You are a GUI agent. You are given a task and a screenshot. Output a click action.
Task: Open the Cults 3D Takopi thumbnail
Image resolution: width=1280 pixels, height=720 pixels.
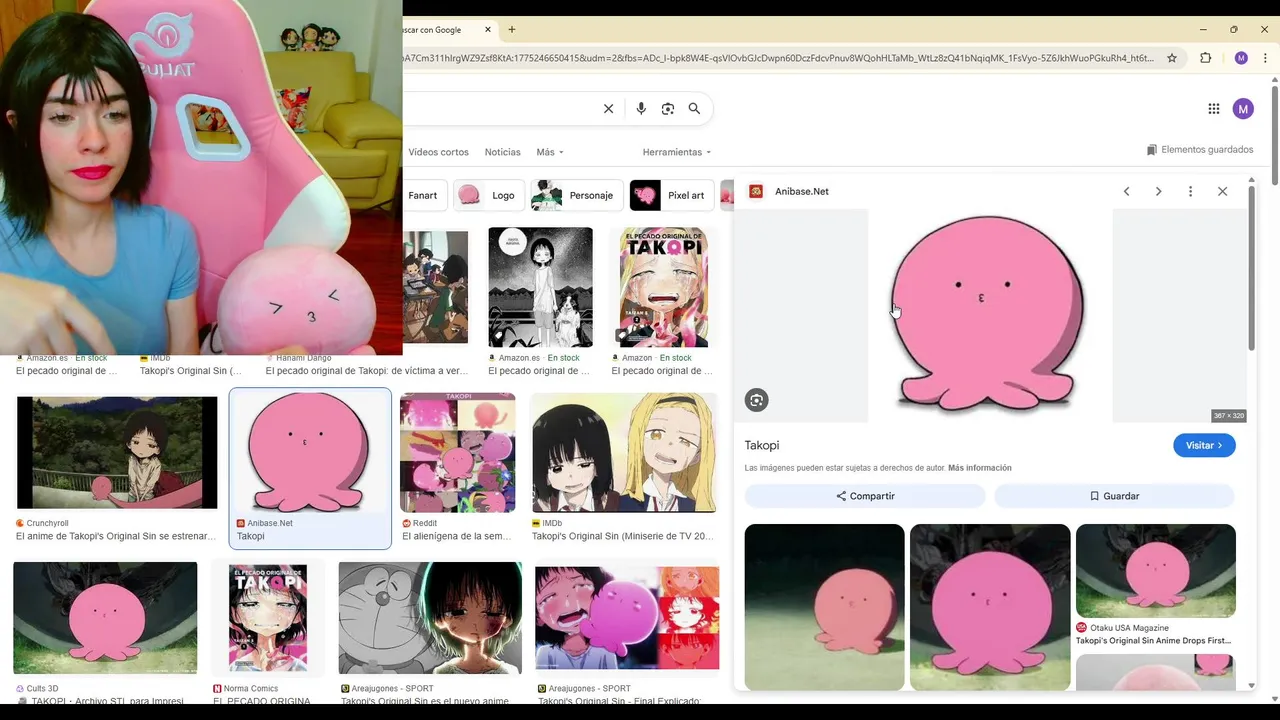(105, 618)
